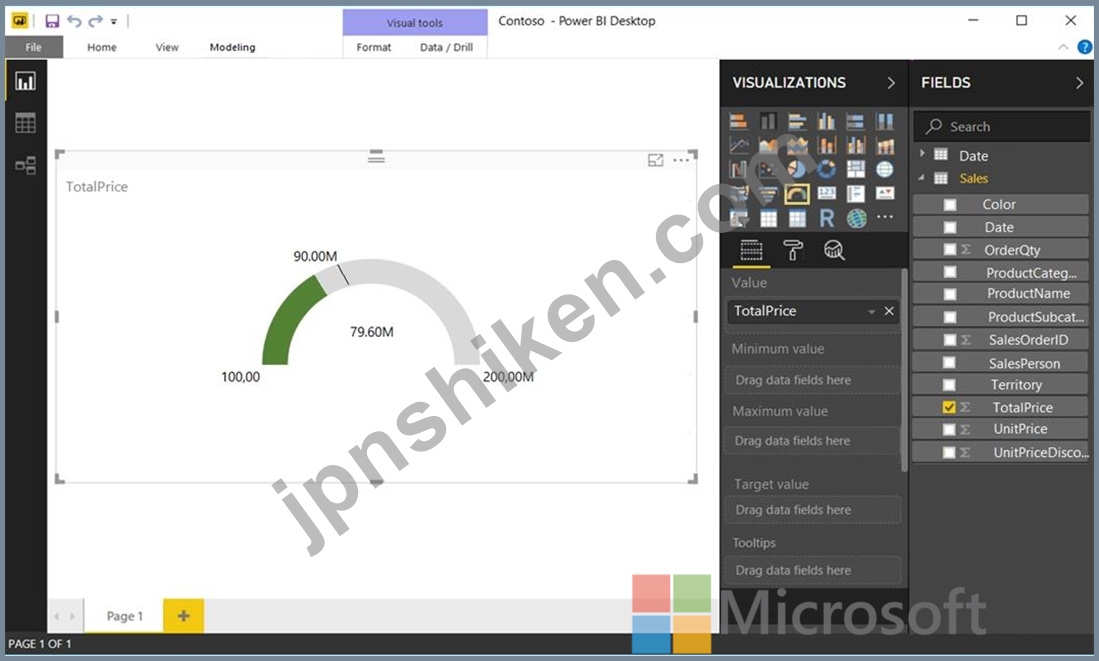This screenshot has width=1099, height=661.
Task: Open the Modeling ribbon tab
Action: [x=232, y=47]
